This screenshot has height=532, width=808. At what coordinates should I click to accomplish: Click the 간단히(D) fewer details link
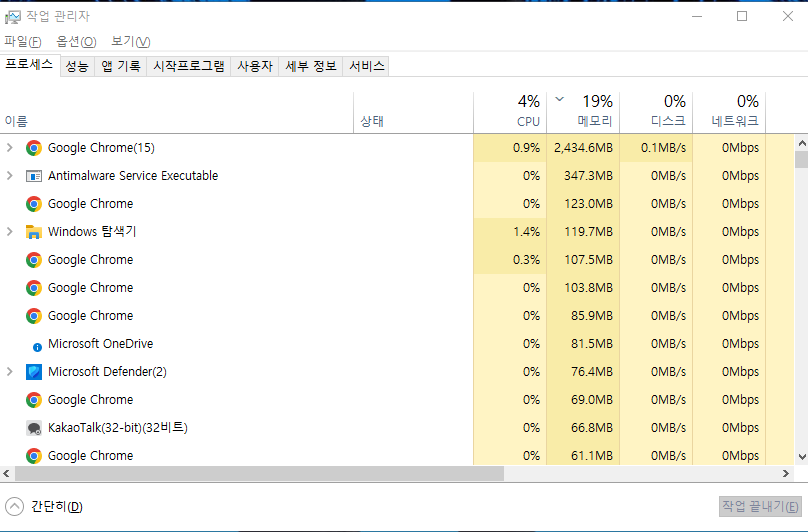coord(57,507)
